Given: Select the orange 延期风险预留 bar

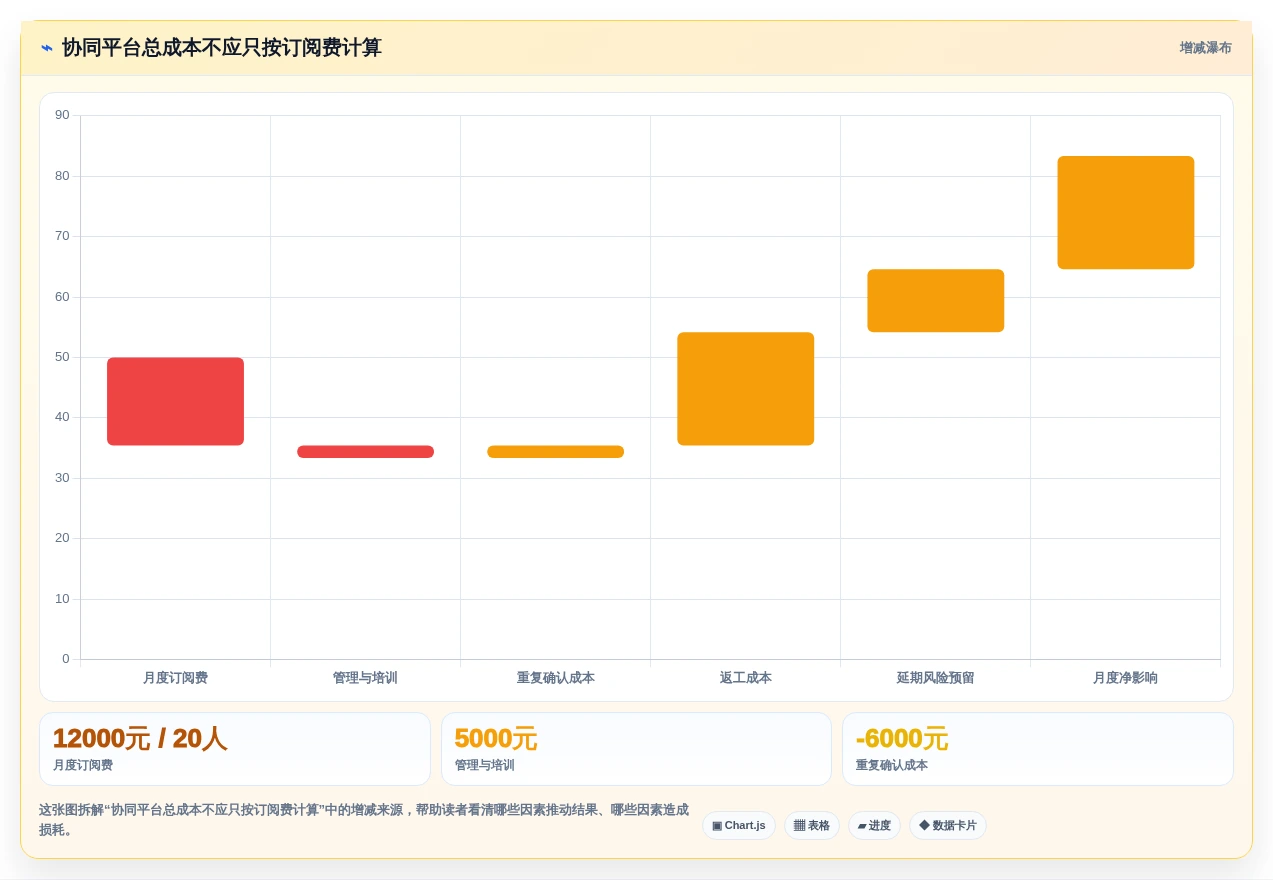Looking at the screenshot, I should coord(935,300).
